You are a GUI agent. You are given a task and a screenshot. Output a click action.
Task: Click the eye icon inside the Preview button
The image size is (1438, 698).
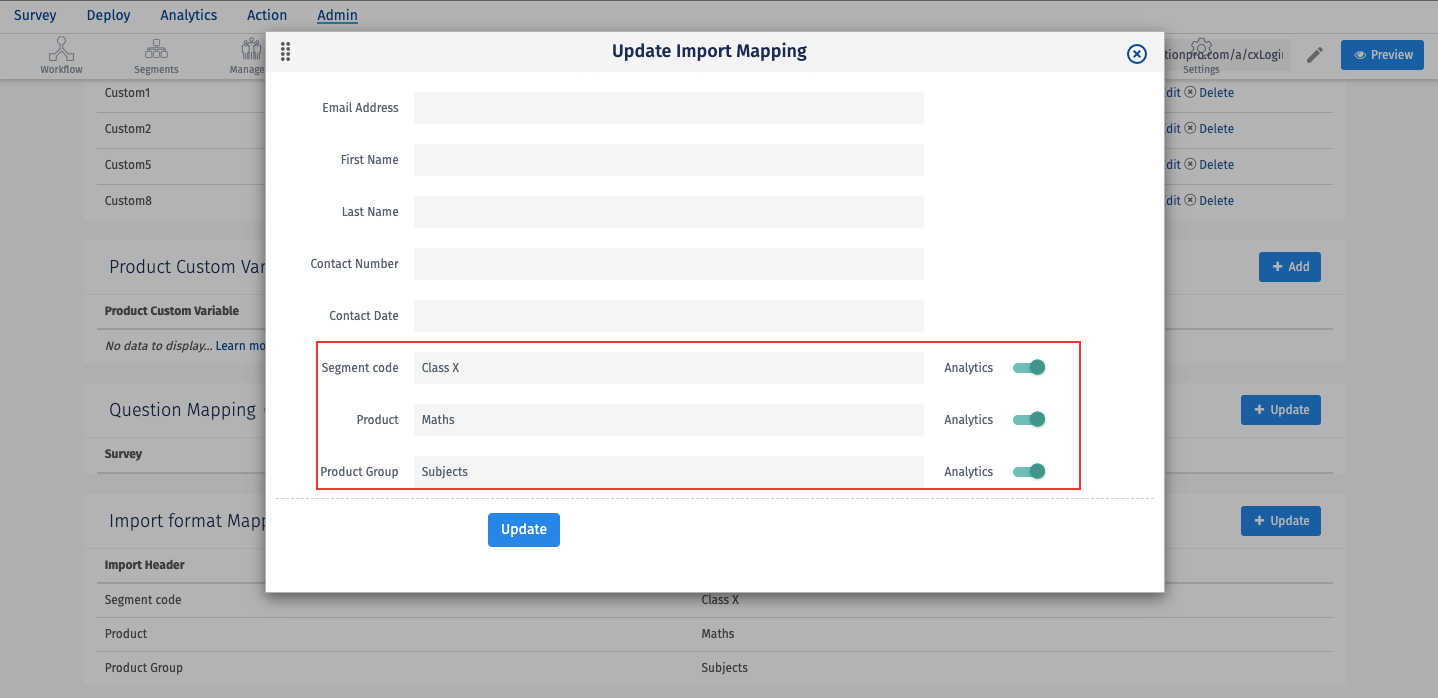[1361, 55]
